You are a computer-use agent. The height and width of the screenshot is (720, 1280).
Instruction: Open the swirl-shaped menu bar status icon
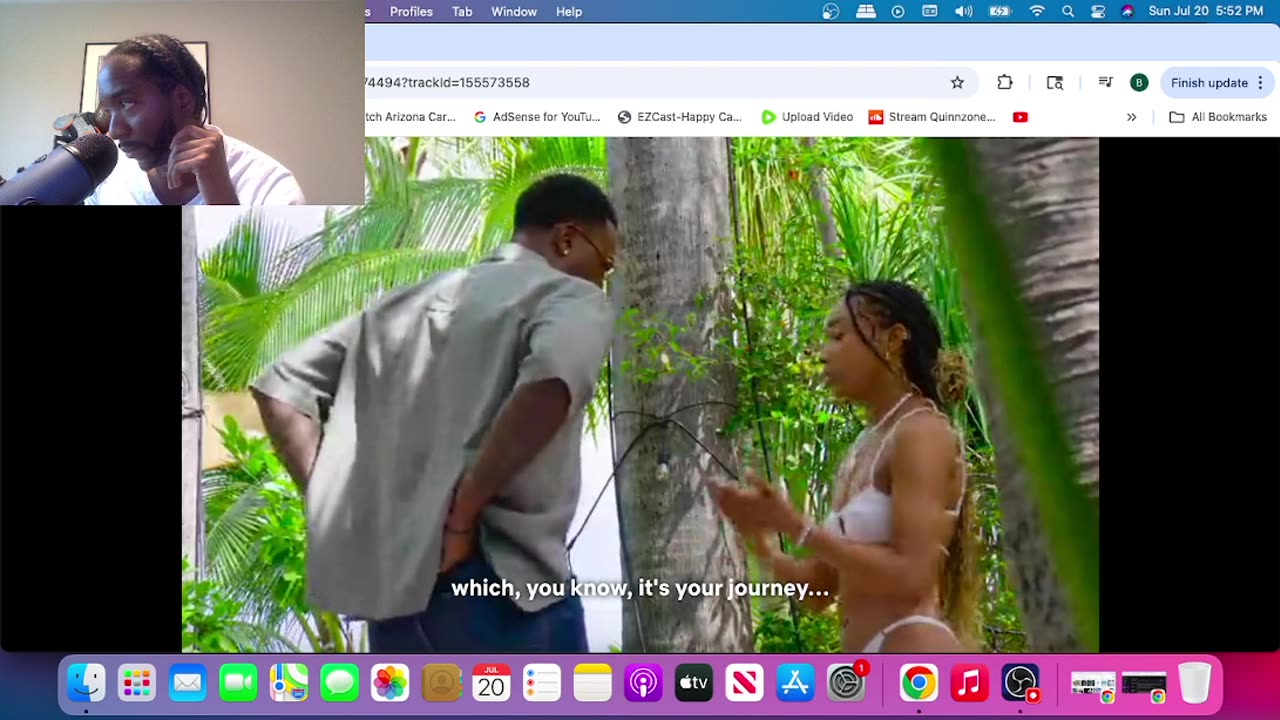(831, 12)
